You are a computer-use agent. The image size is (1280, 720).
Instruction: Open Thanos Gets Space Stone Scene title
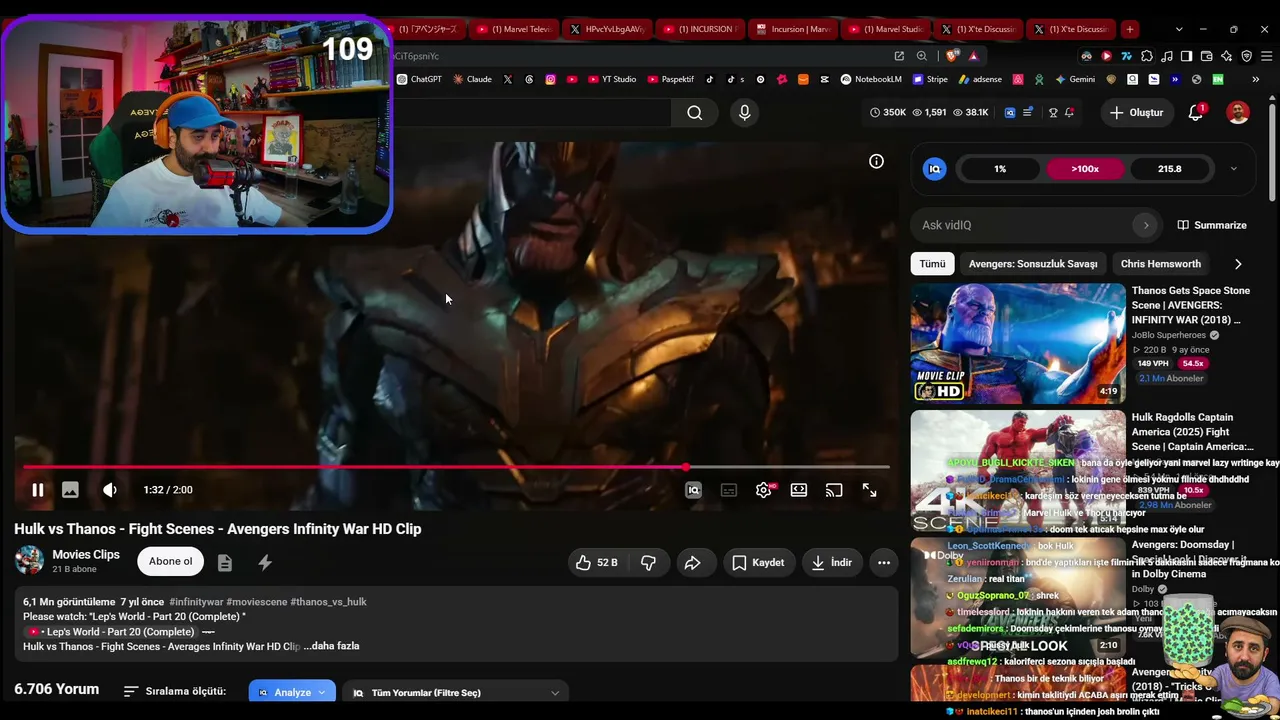1191,305
